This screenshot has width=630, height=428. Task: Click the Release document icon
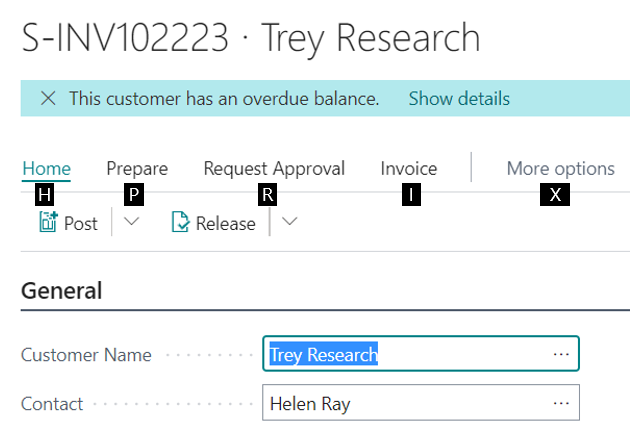pyautogui.click(x=180, y=222)
